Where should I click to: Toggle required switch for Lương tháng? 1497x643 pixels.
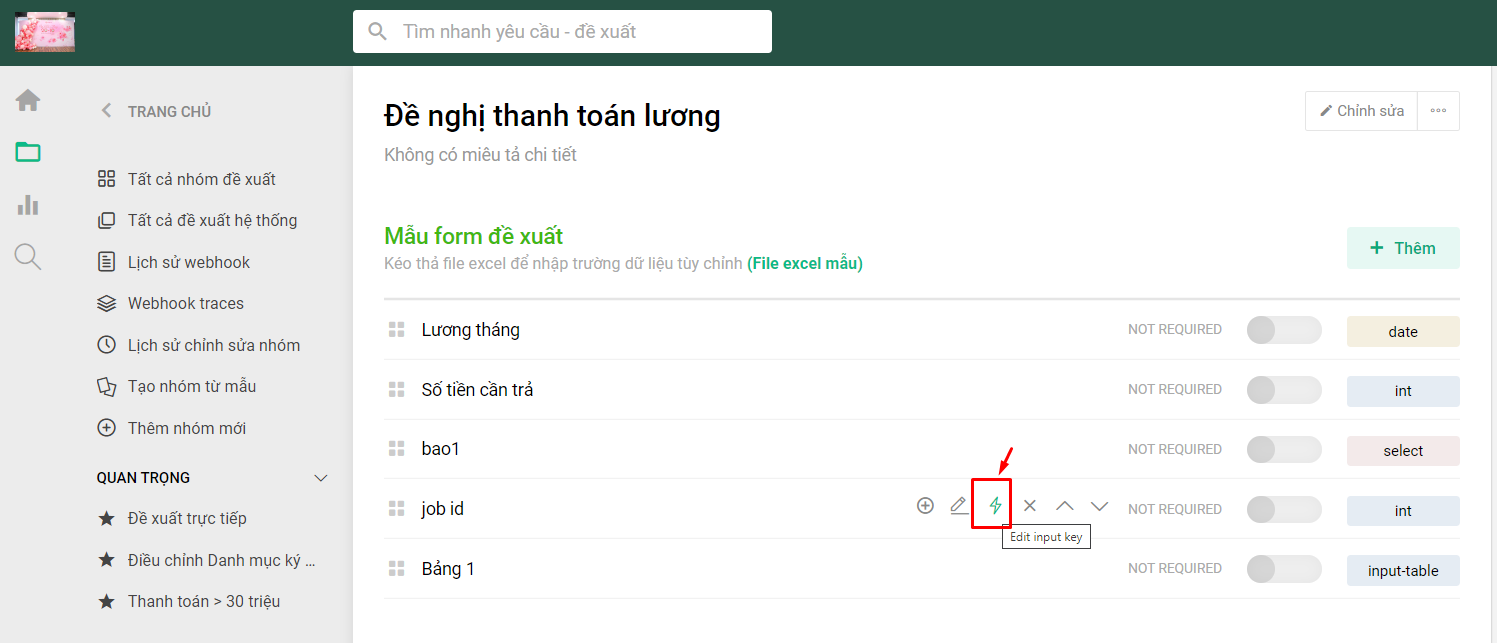point(1284,330)
